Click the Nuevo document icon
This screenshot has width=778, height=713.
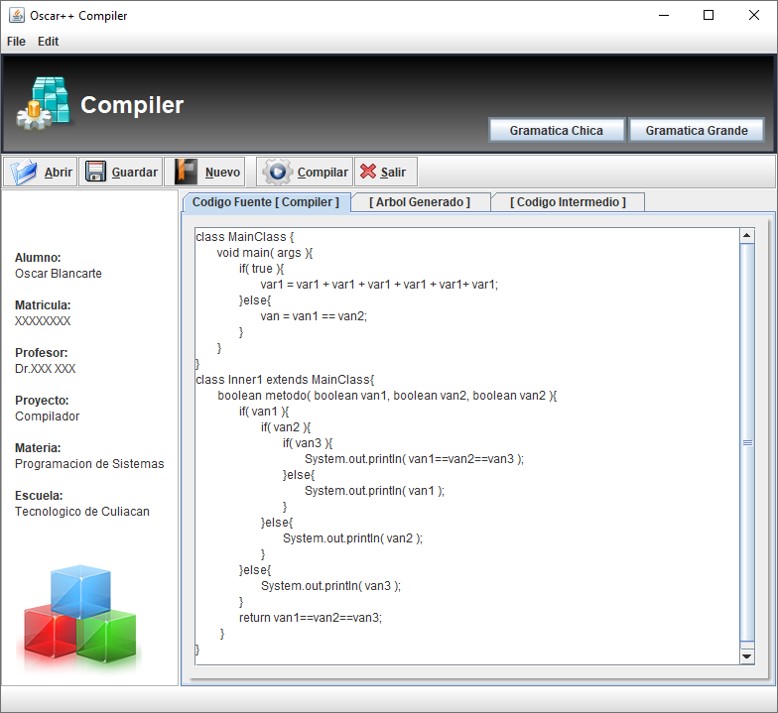tap(186, 172)
